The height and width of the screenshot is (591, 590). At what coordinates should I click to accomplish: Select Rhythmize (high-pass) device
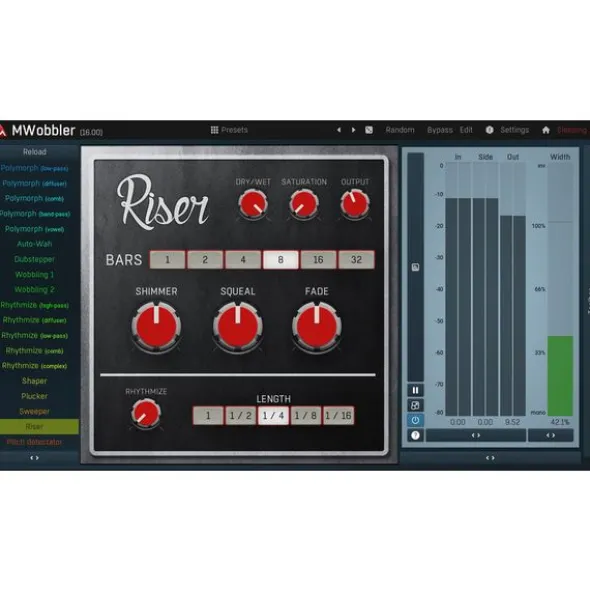tap(35, 305)
